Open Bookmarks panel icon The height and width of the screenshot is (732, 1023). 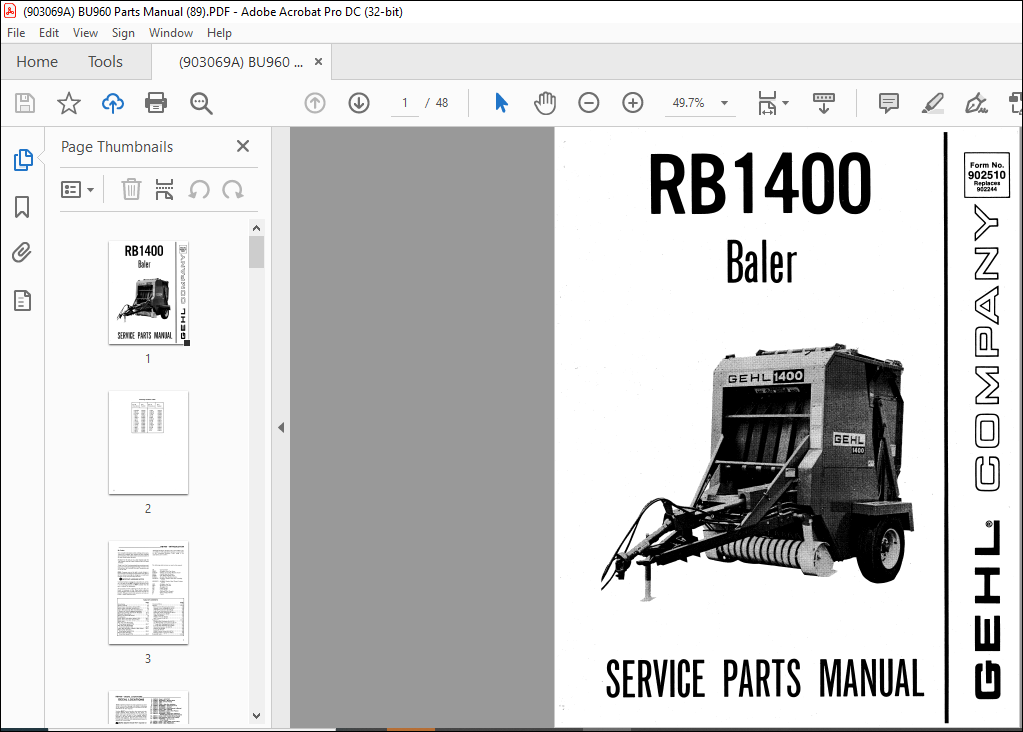tap(22, 207)
